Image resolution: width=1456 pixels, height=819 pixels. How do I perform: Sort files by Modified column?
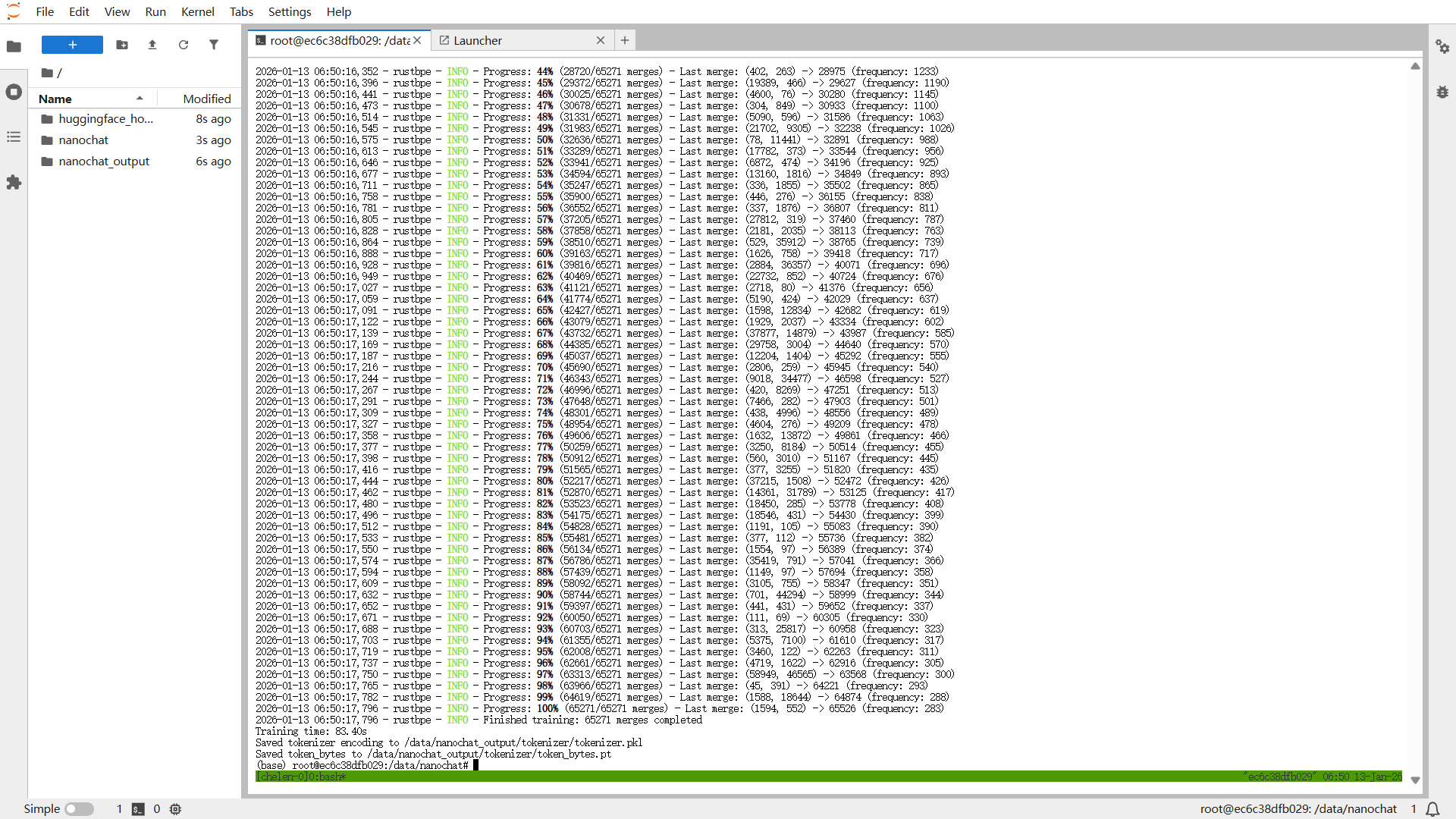coord(199,99)
